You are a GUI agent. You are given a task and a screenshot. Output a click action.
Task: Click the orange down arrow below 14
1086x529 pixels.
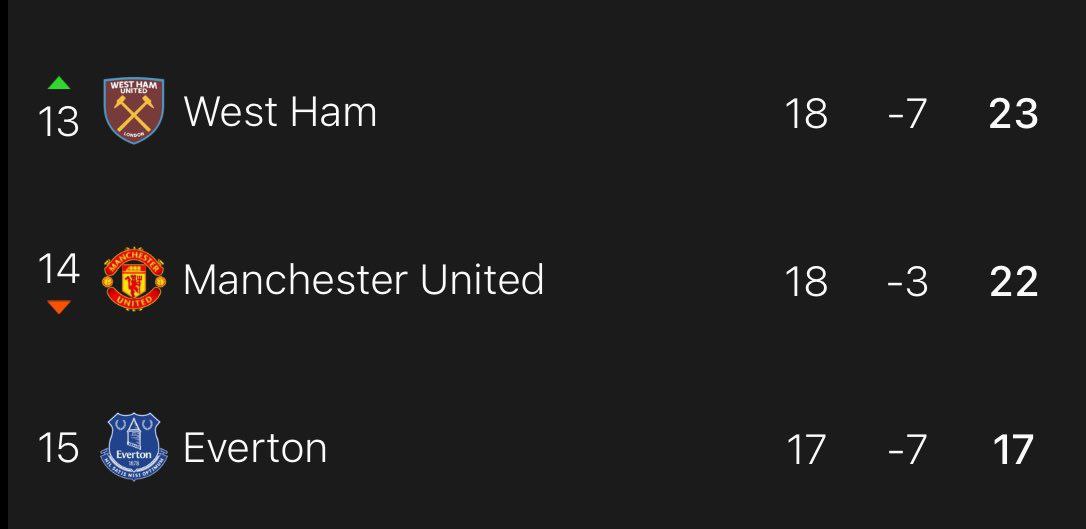pyautogui.click(x=59, y=307)
